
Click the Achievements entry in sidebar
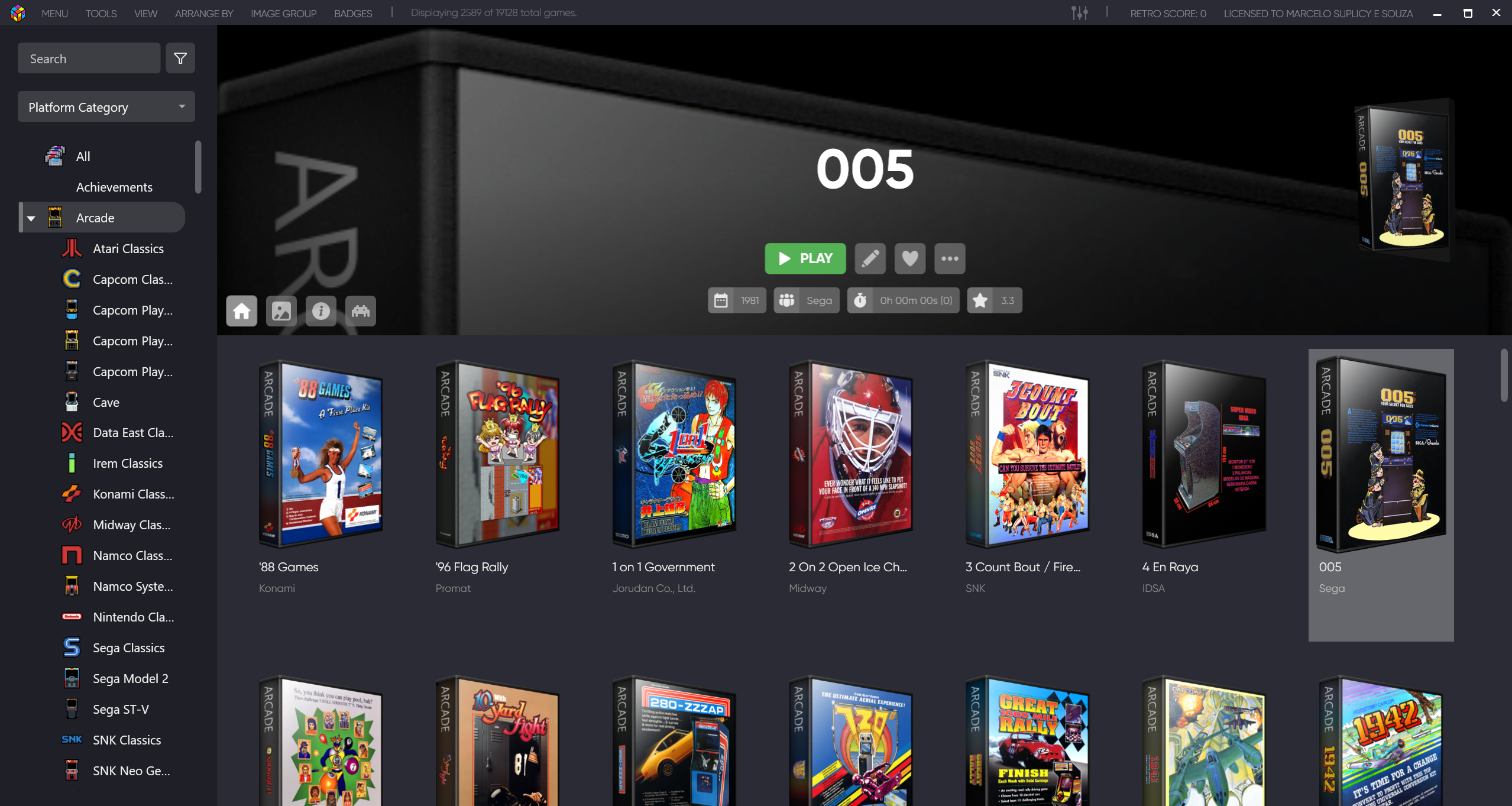click(x=114, y=187)
